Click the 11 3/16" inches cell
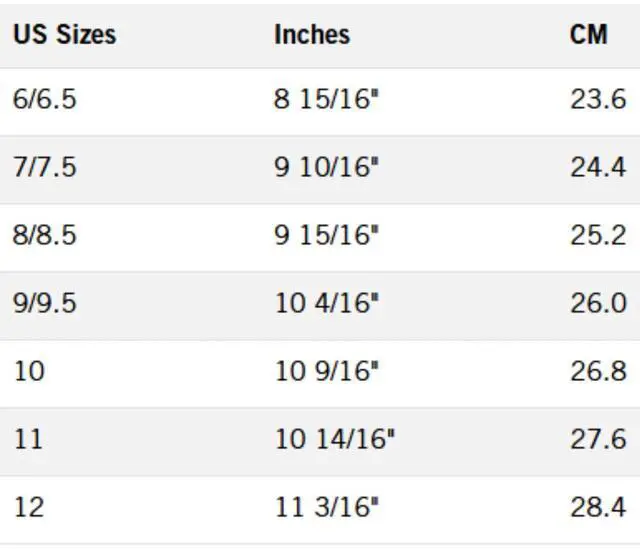Viewport: 640px width, 549px height. coord(327,507)
